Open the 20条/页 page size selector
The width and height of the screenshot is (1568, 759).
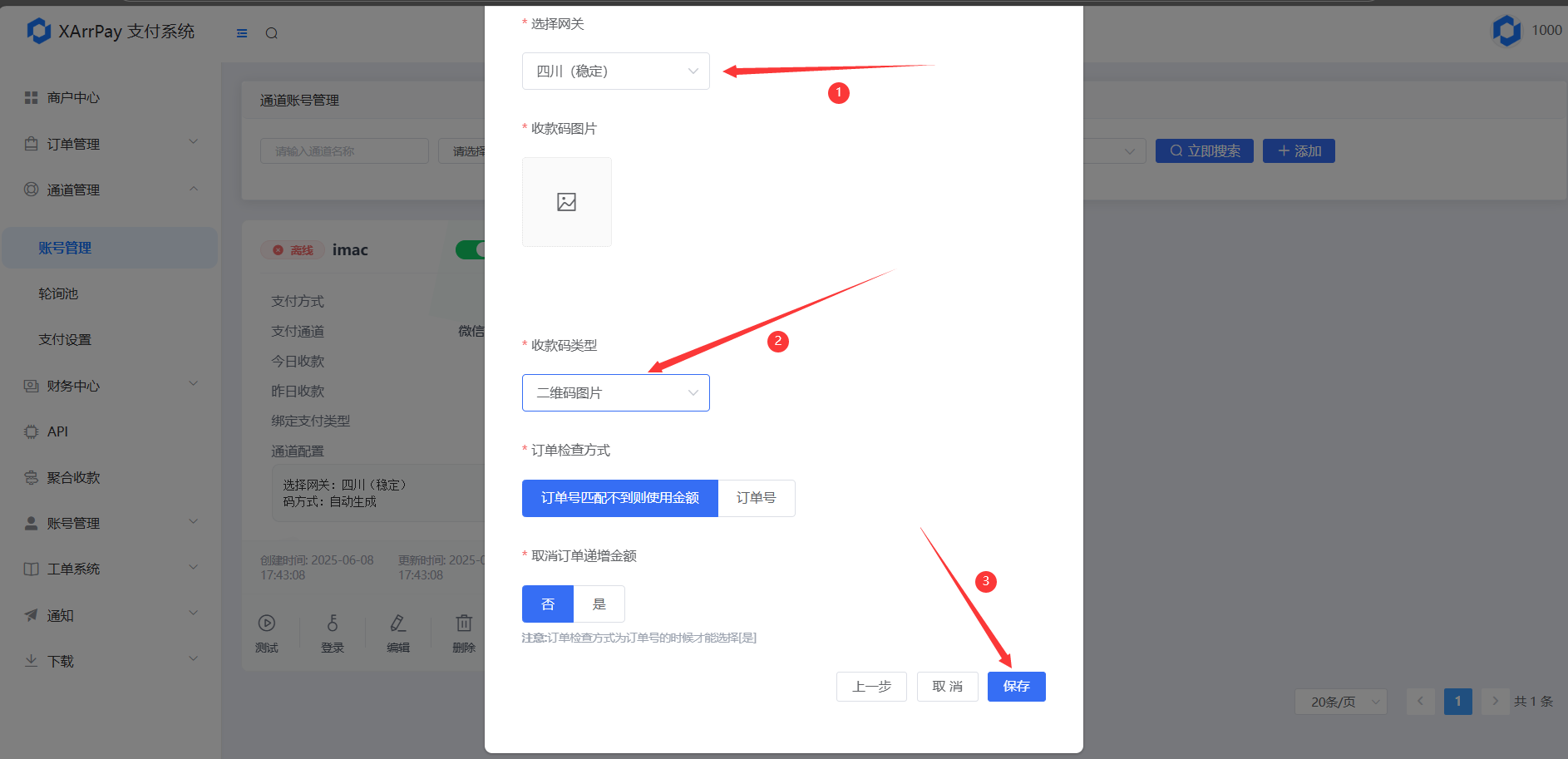click(1340, 702)
